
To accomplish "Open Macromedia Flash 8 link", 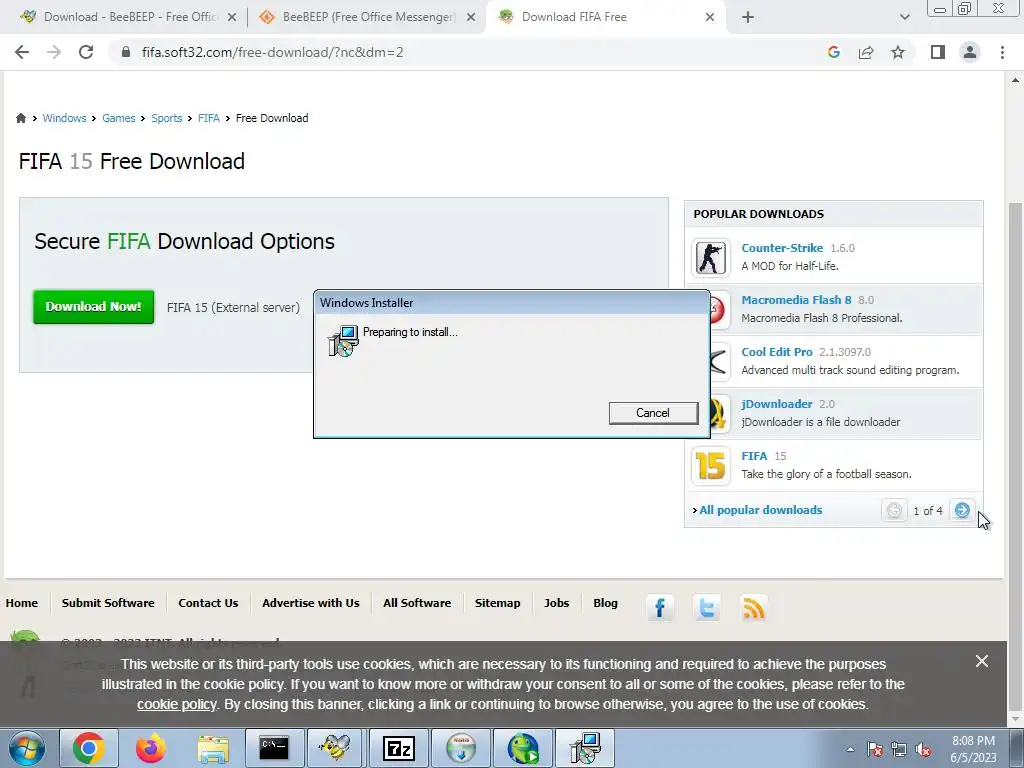I will (796, 300).
